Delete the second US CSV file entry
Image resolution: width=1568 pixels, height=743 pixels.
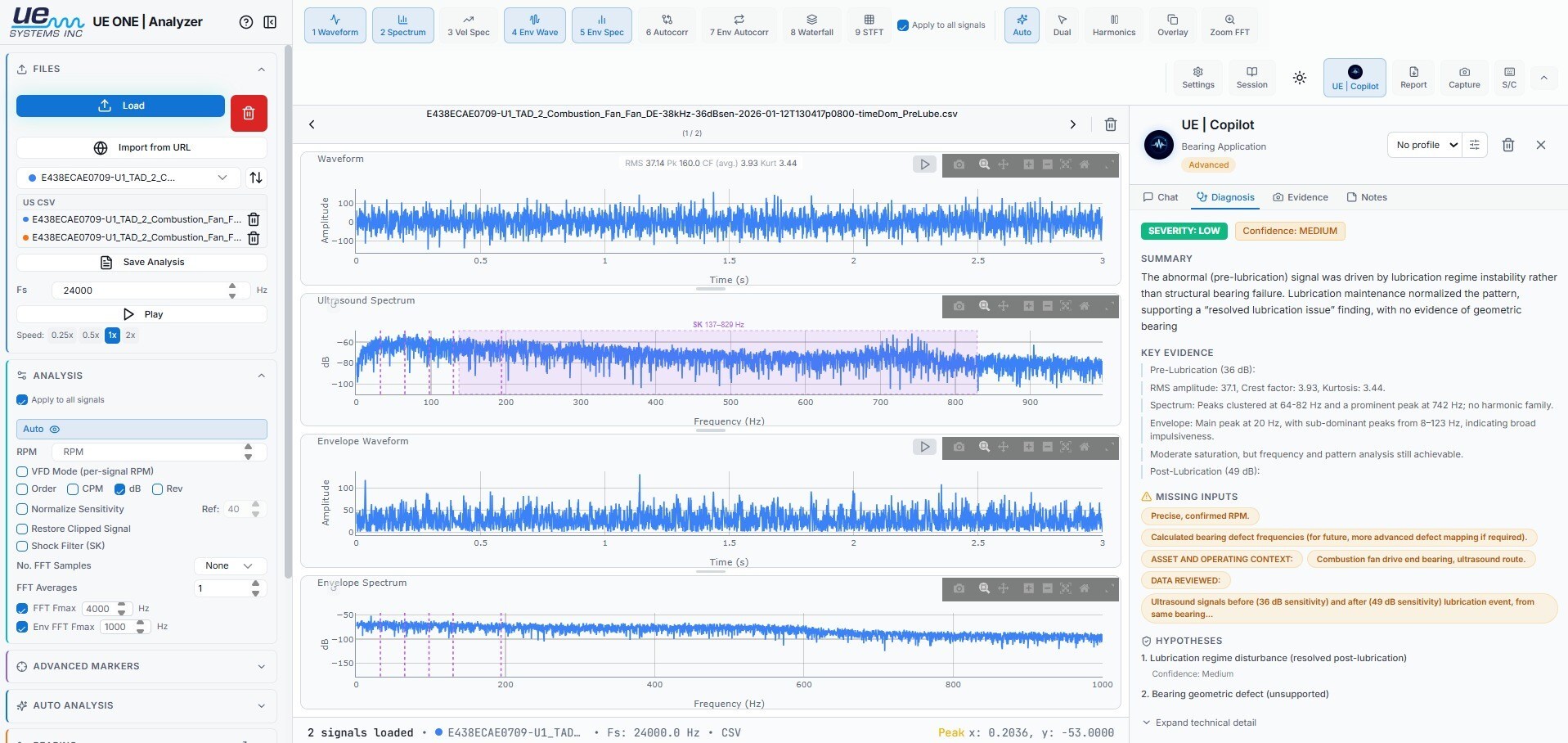tap(254, 237)
